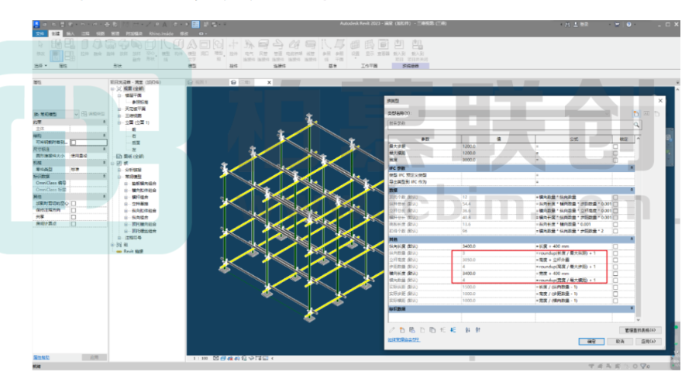Open the family types help link

[x=403, y=340]
